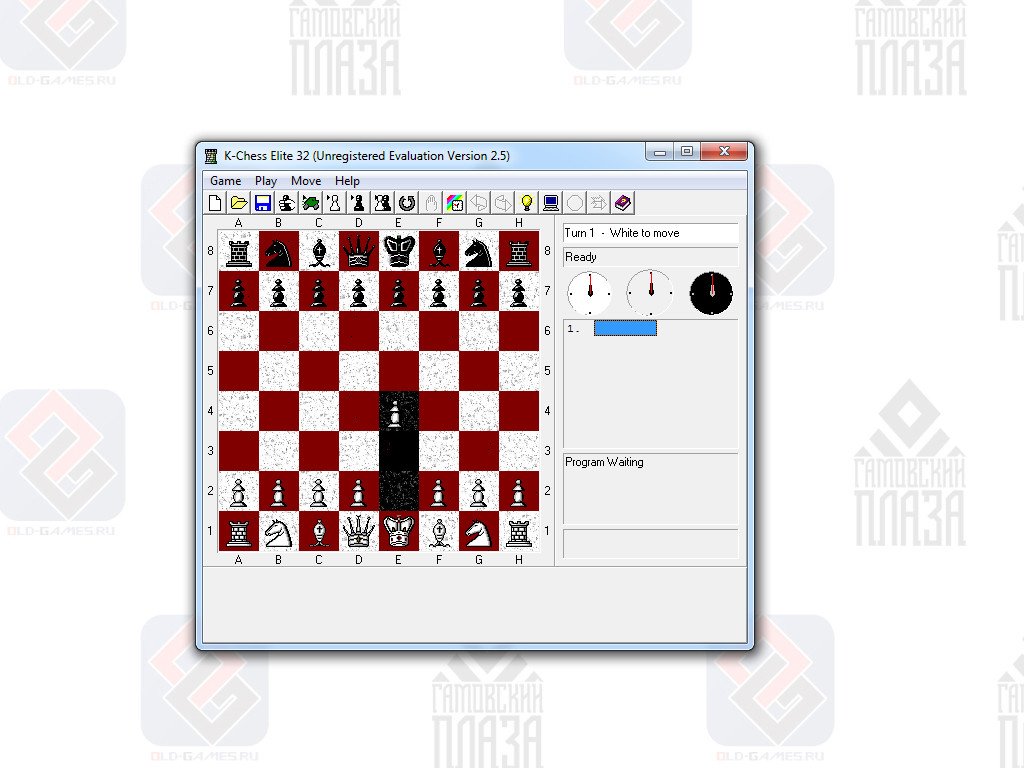Screen dimensions: 1024x768
Task: Select the black pawn on E7
Action: pyautogui.click(x=398, y=291)
